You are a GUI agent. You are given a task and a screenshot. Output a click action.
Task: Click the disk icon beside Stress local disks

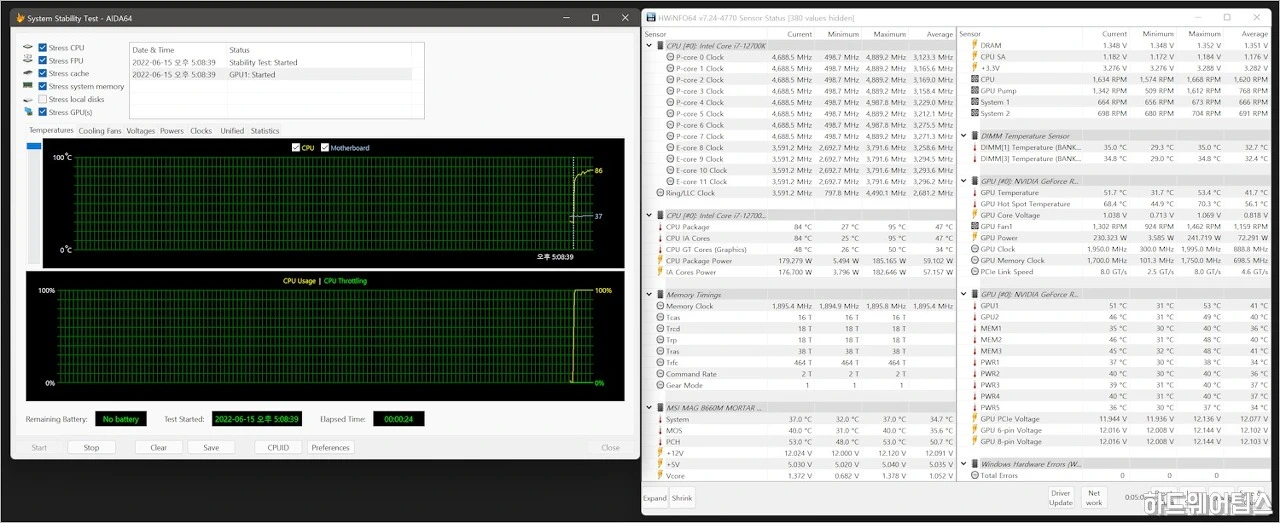pyautogui.click(x=27, y=100)
